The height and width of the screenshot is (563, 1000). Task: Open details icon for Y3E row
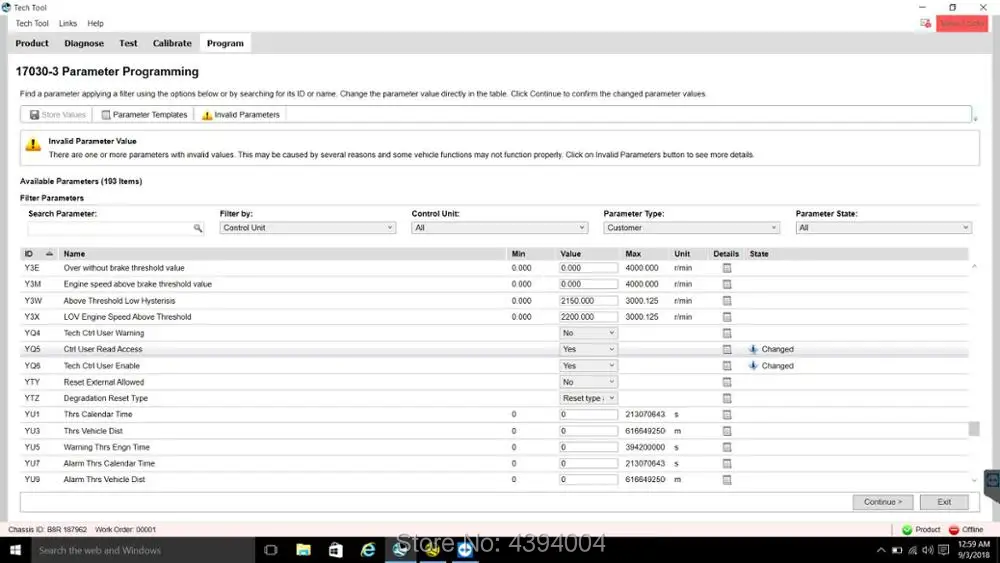(726, 268)
